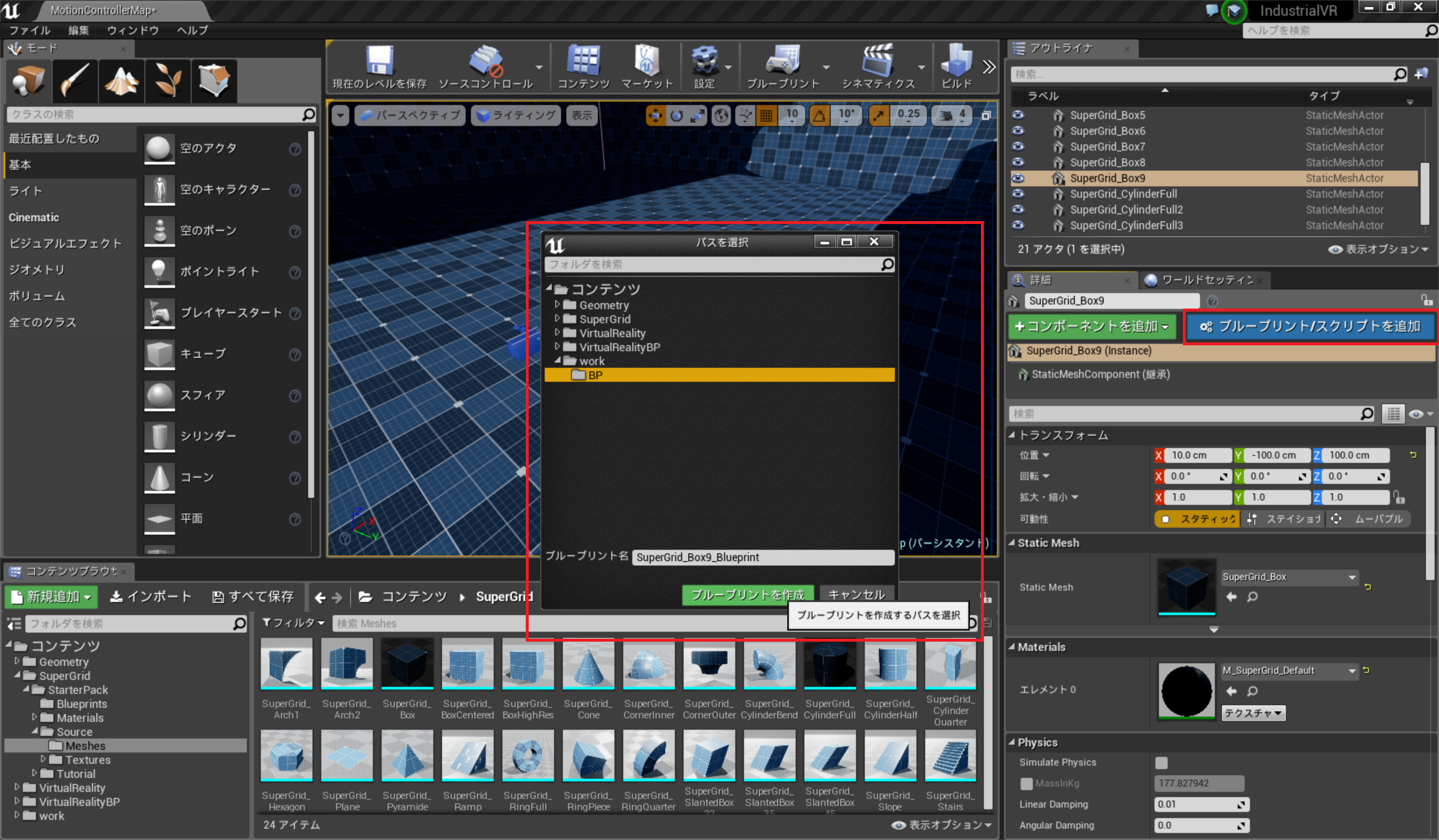Hide SuperGrid_Box9 with eye icon
Screen dimensions: 1439x840
point(1018,178)
